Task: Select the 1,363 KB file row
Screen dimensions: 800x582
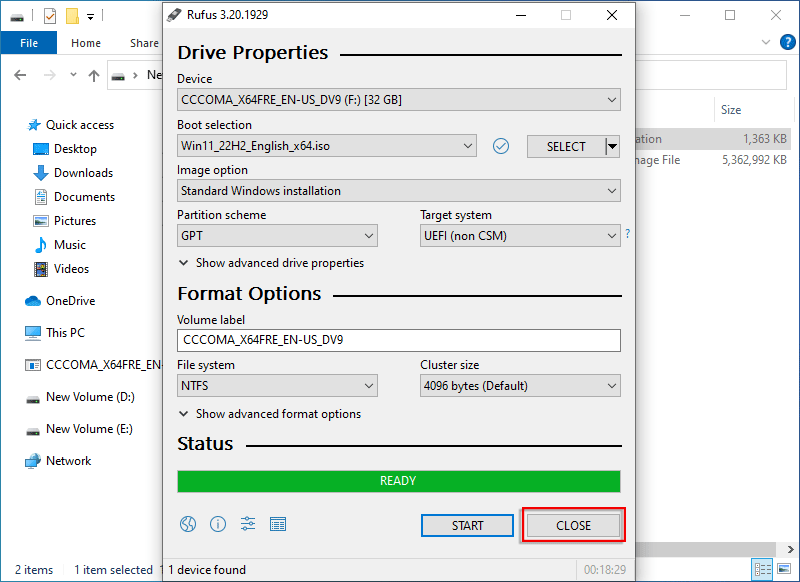Action: click(713, 139)
